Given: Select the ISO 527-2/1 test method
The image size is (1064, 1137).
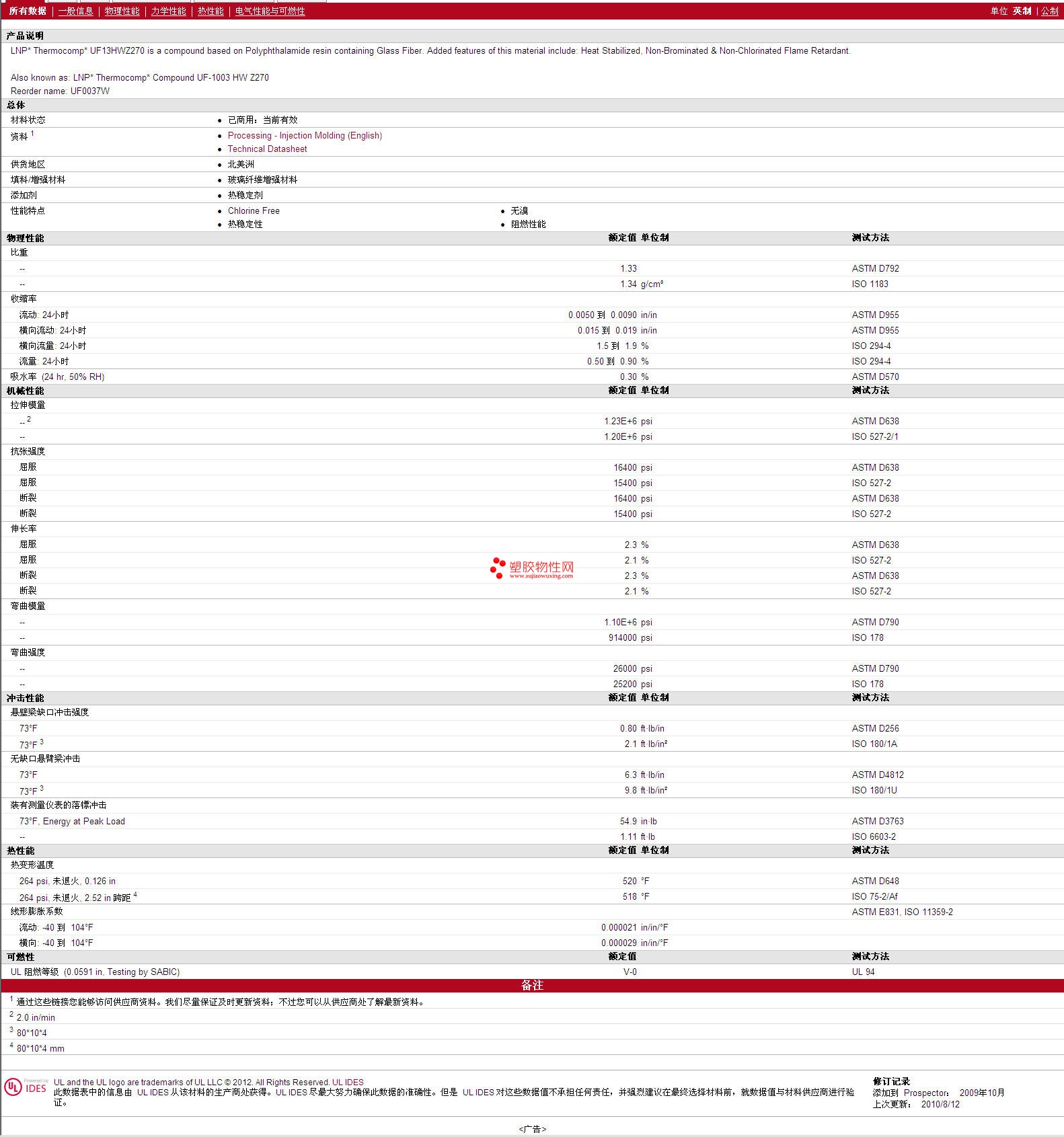Looking at the screenshot, I should 875,436.
